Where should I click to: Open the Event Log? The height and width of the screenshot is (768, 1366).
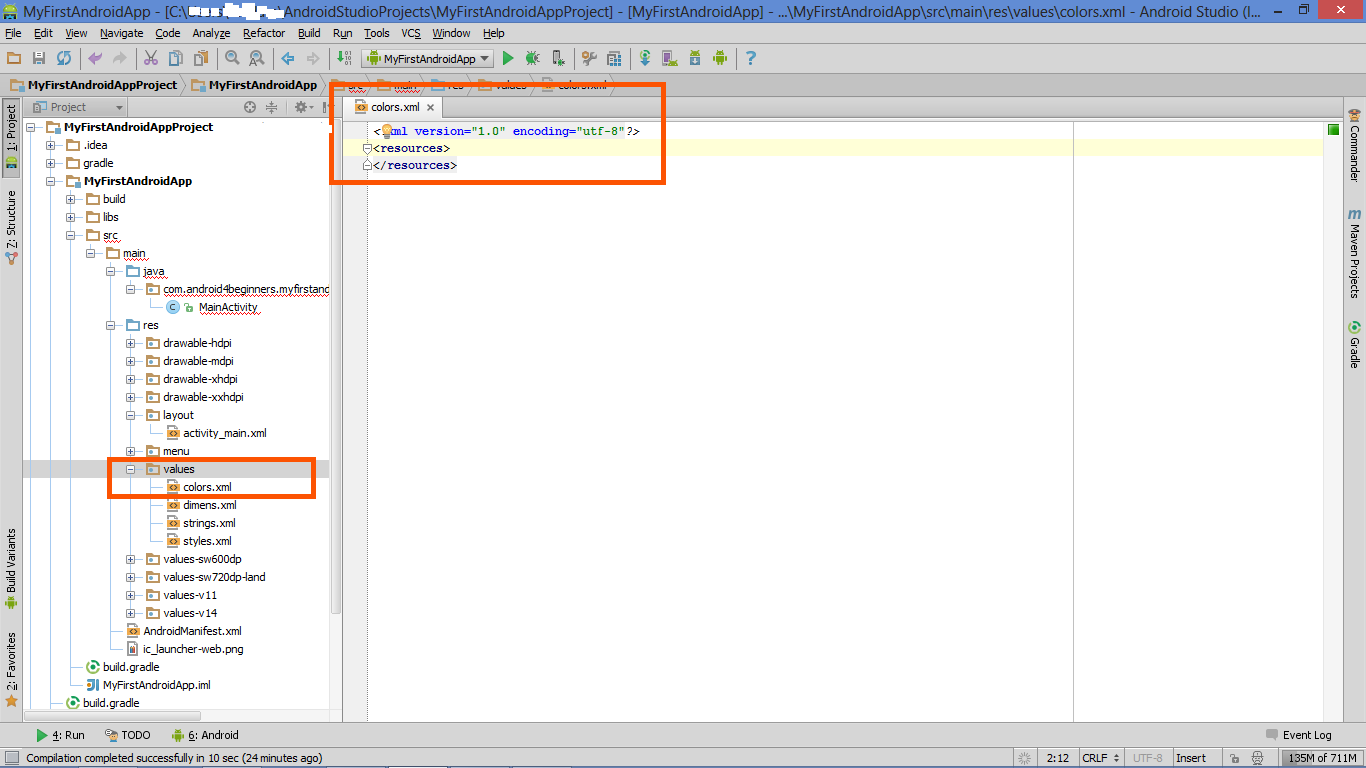pyautogui.click(x=1298, y=735)
